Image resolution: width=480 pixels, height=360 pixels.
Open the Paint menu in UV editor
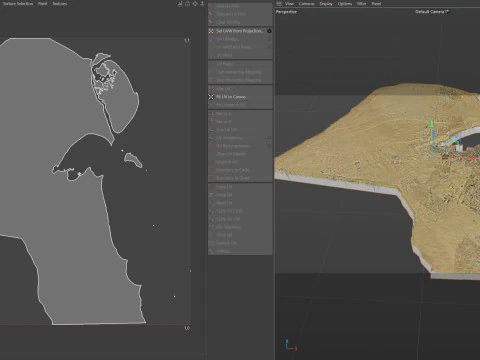(x=42, y=4)
